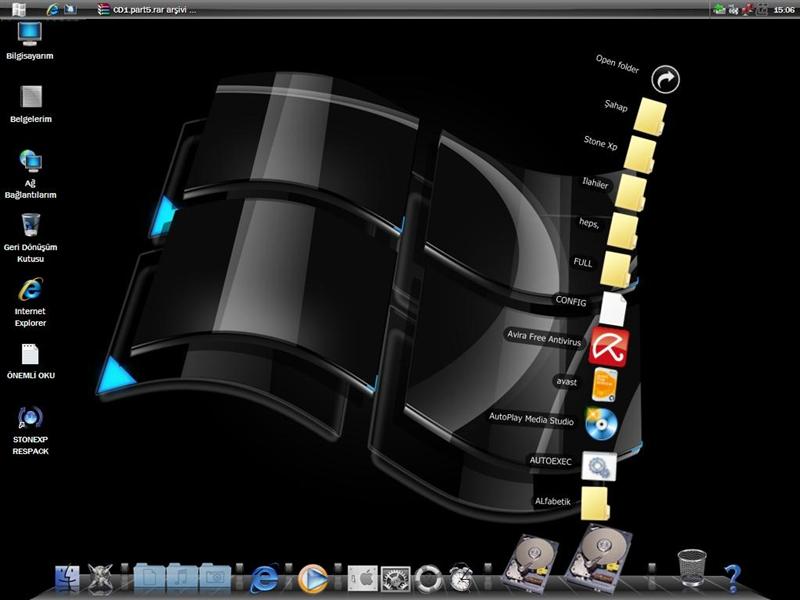Click the lifebuoy ring dock icon

(428, 579)
